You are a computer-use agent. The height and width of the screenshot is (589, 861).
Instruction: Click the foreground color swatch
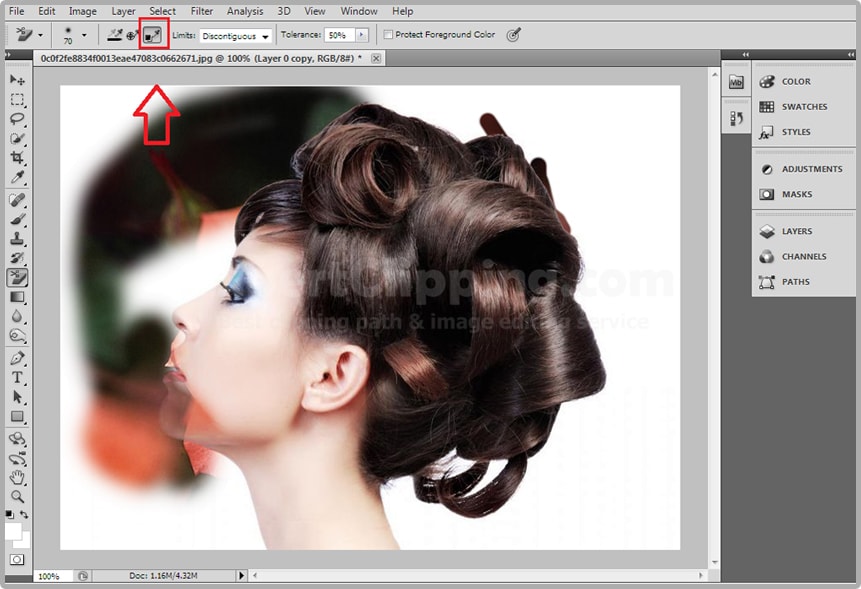pos(13,530)
